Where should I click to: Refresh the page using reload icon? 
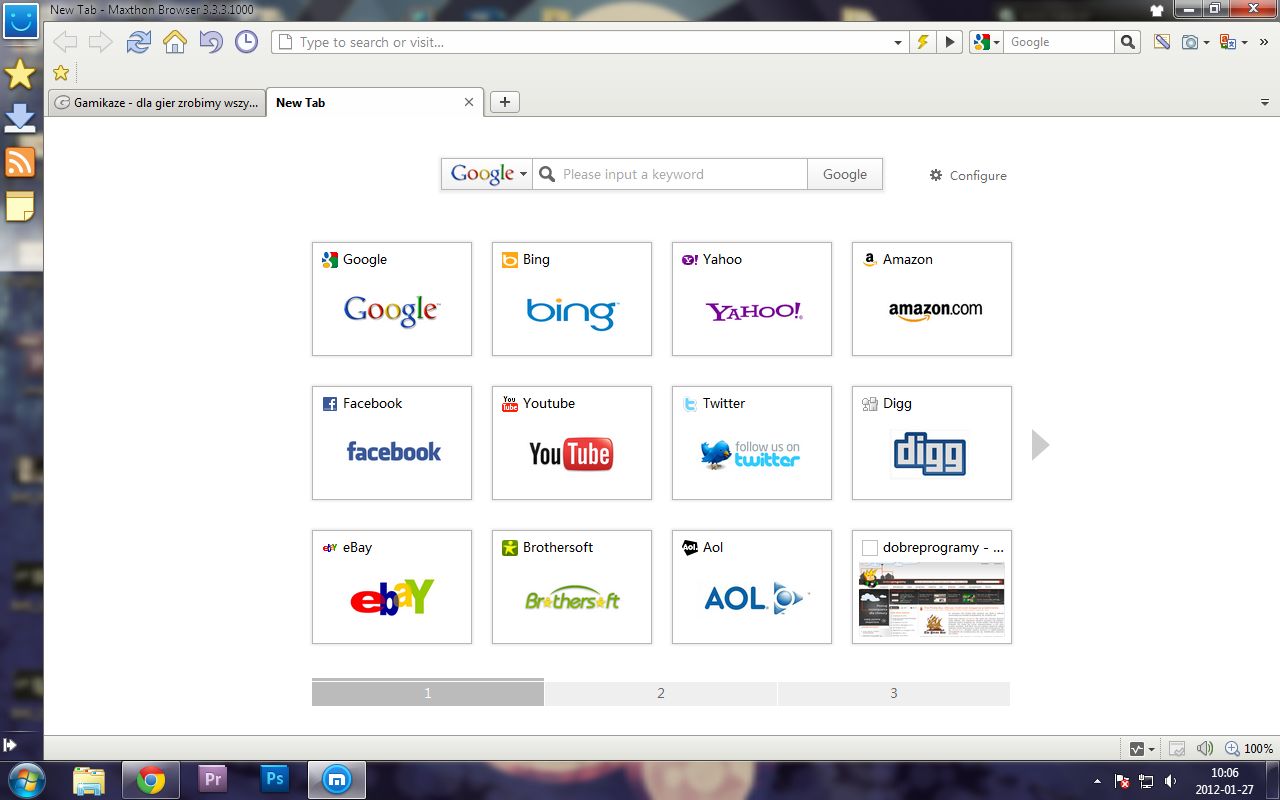[139, 42]
